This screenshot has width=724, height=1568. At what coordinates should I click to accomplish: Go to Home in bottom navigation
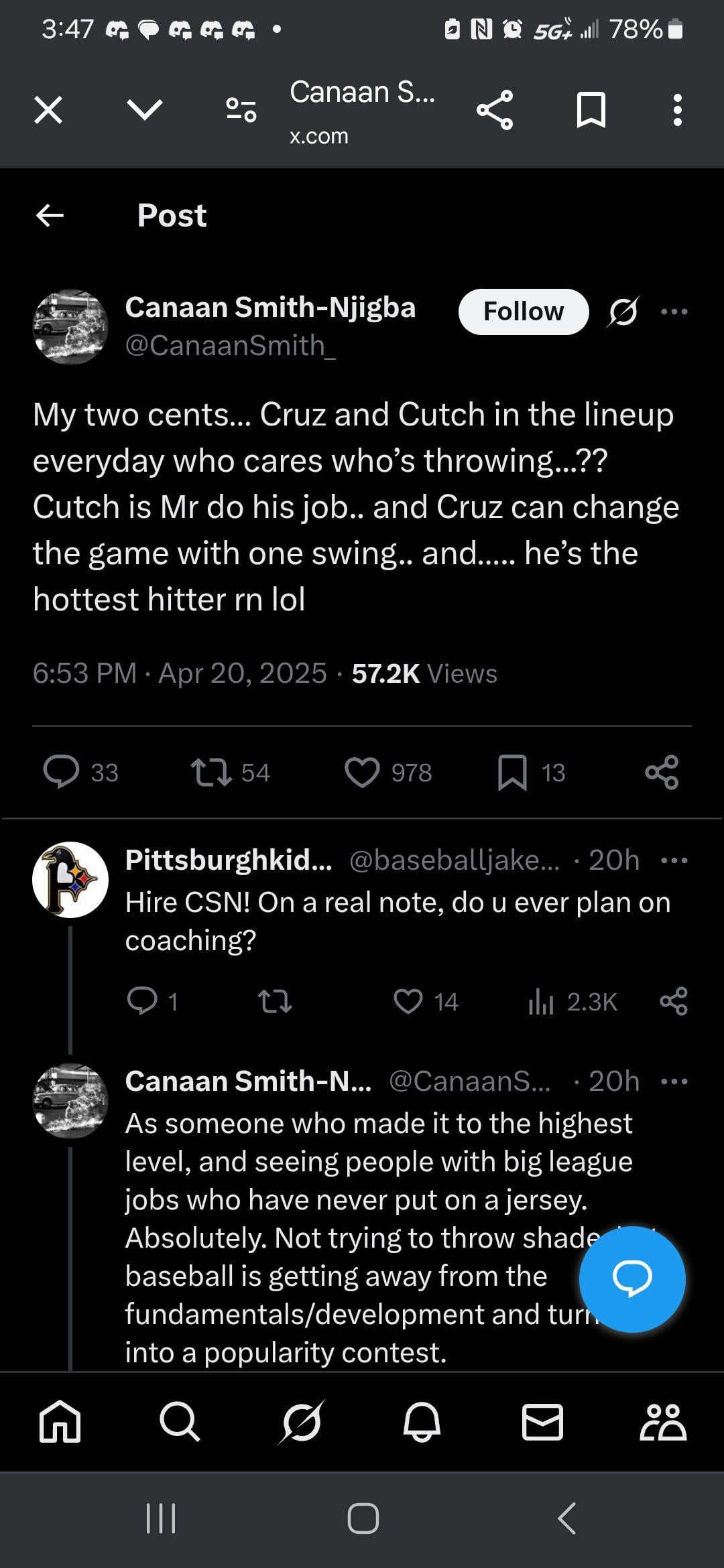point(60,1421)
